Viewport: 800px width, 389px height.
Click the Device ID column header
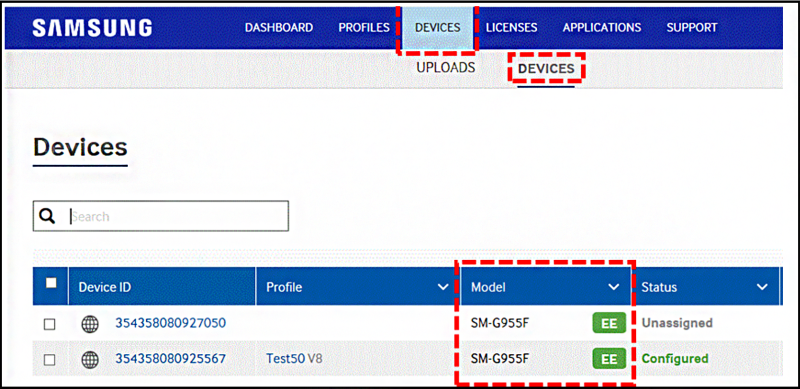pyautogui.click(x=162, y=287)
